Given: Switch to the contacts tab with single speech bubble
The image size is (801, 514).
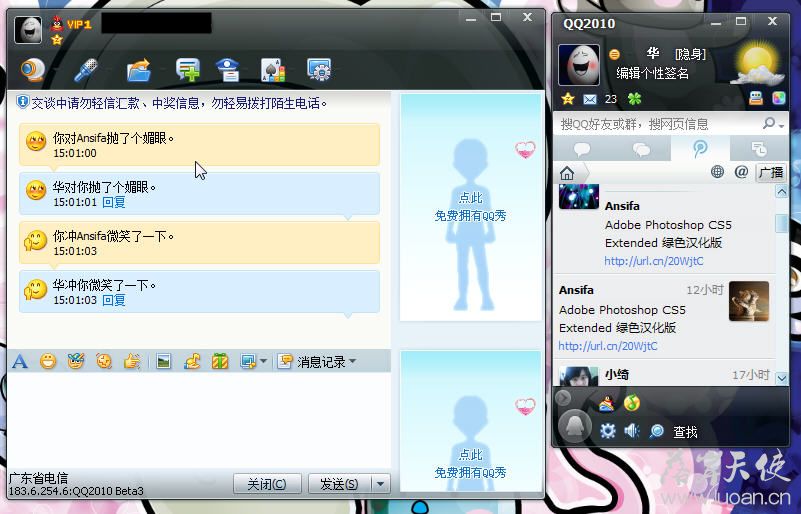Looking at the screenshot, I should pyautogui.click(x=582, y=149).
